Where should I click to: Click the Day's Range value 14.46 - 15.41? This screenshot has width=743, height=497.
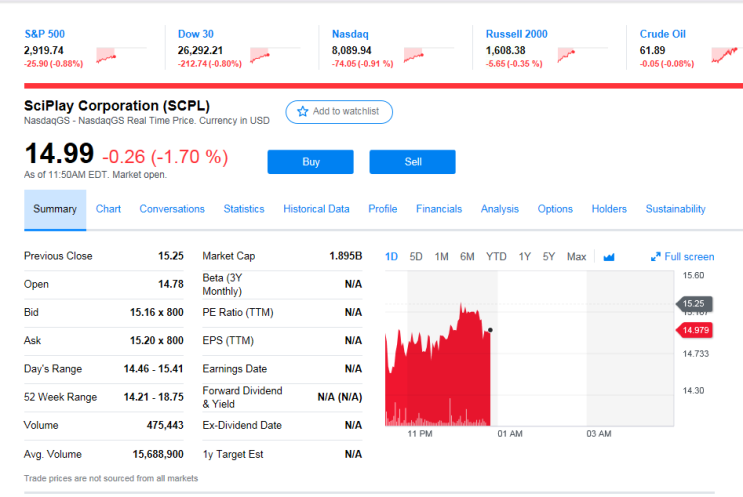(x=154, y=369)
